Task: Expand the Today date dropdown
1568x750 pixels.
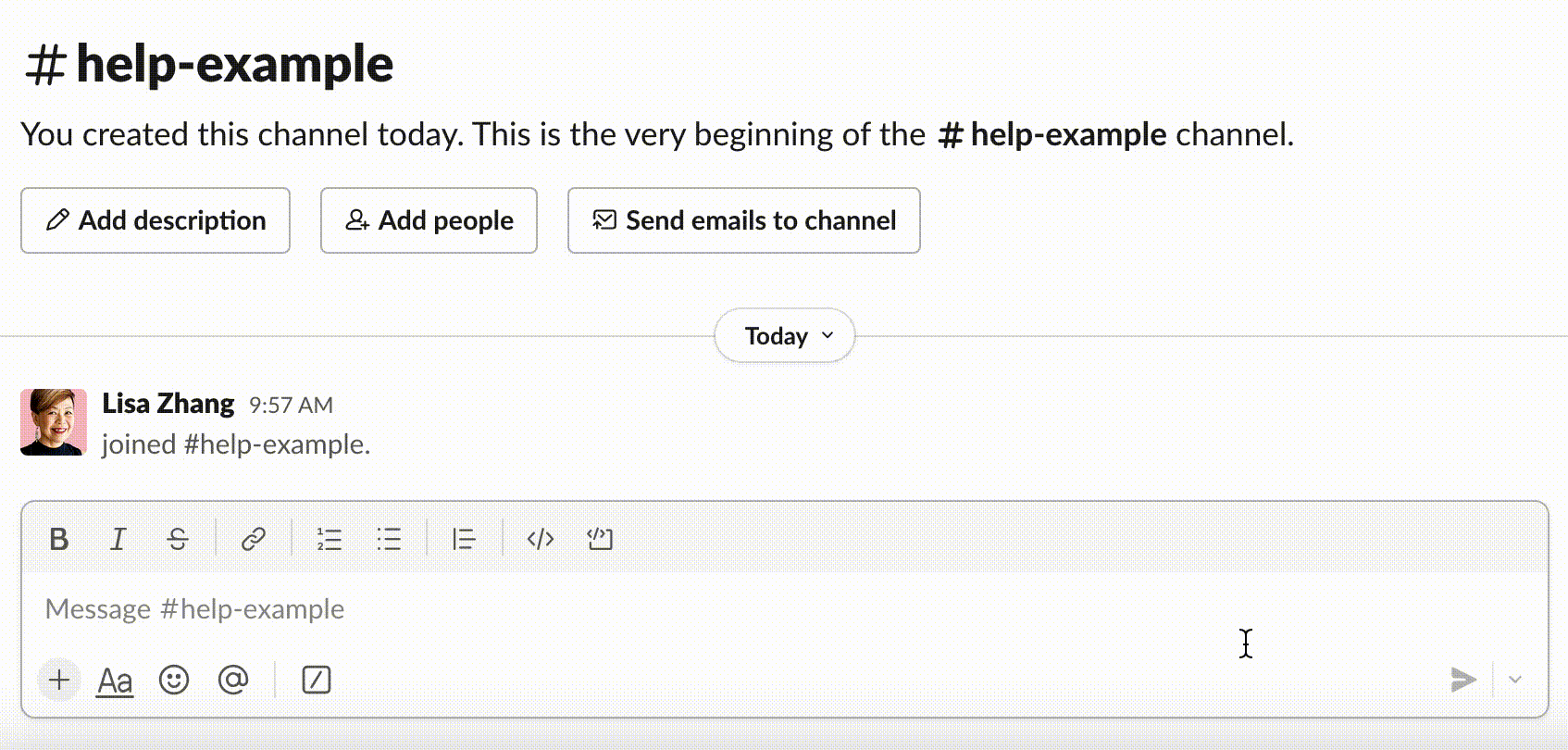Action: tap(785, 336)
